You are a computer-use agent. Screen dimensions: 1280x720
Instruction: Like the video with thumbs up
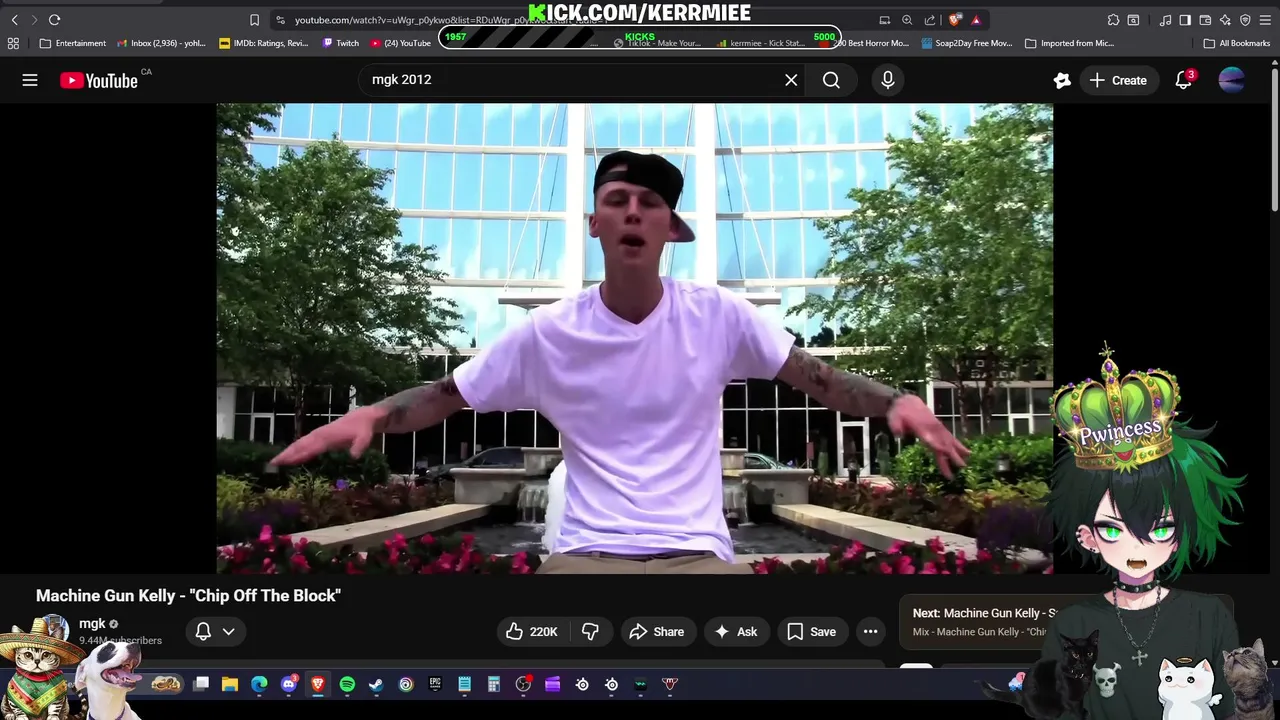(x=531, y=631)
